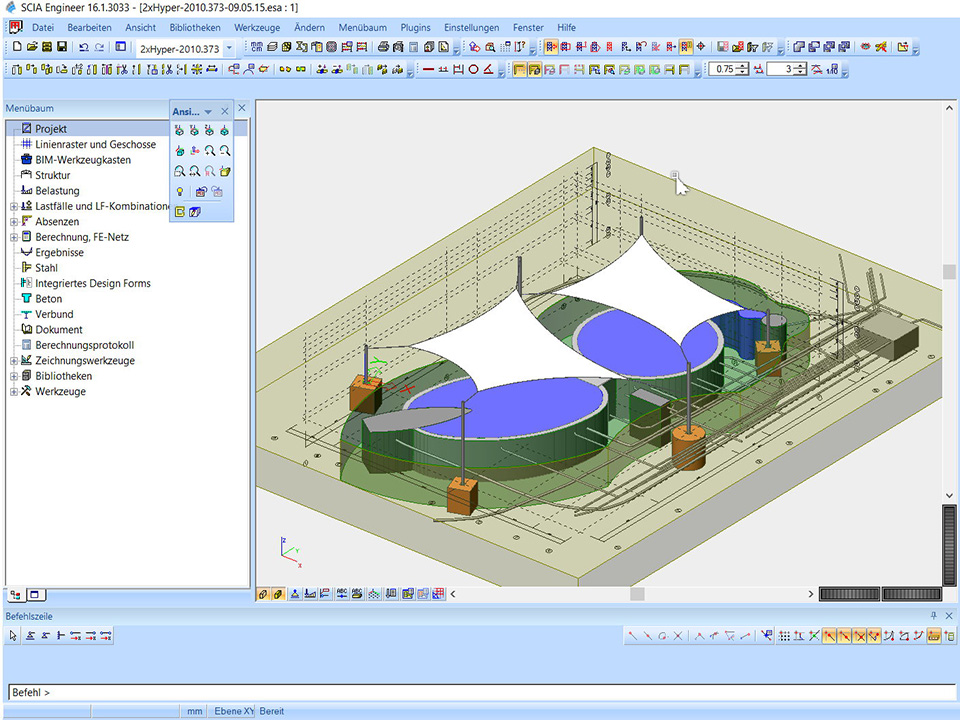The height and width of the screenshot is (720, 960).
Task: Click the New document icon
Action: (x=17, y=47)
